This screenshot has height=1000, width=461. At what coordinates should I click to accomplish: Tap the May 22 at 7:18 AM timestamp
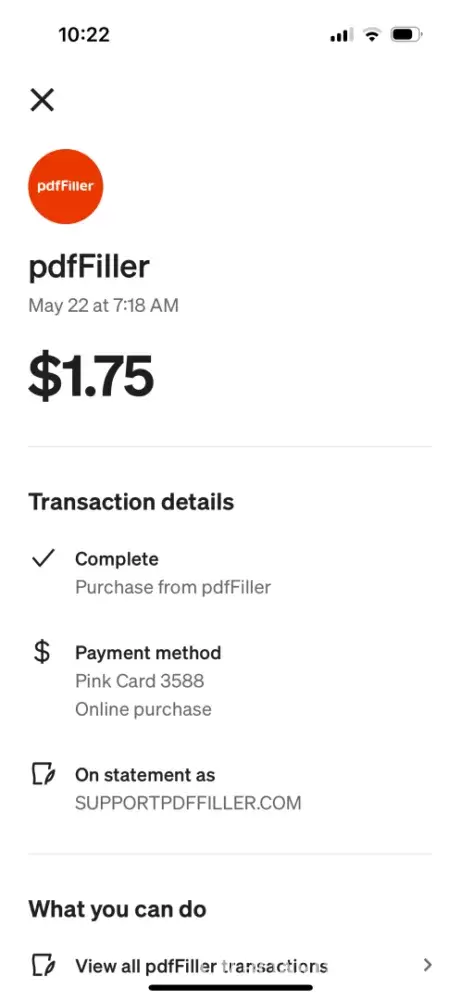103,305
